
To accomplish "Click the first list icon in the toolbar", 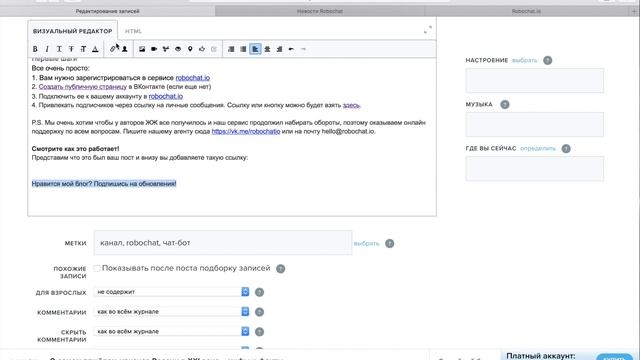I will [x=231, y=49].
